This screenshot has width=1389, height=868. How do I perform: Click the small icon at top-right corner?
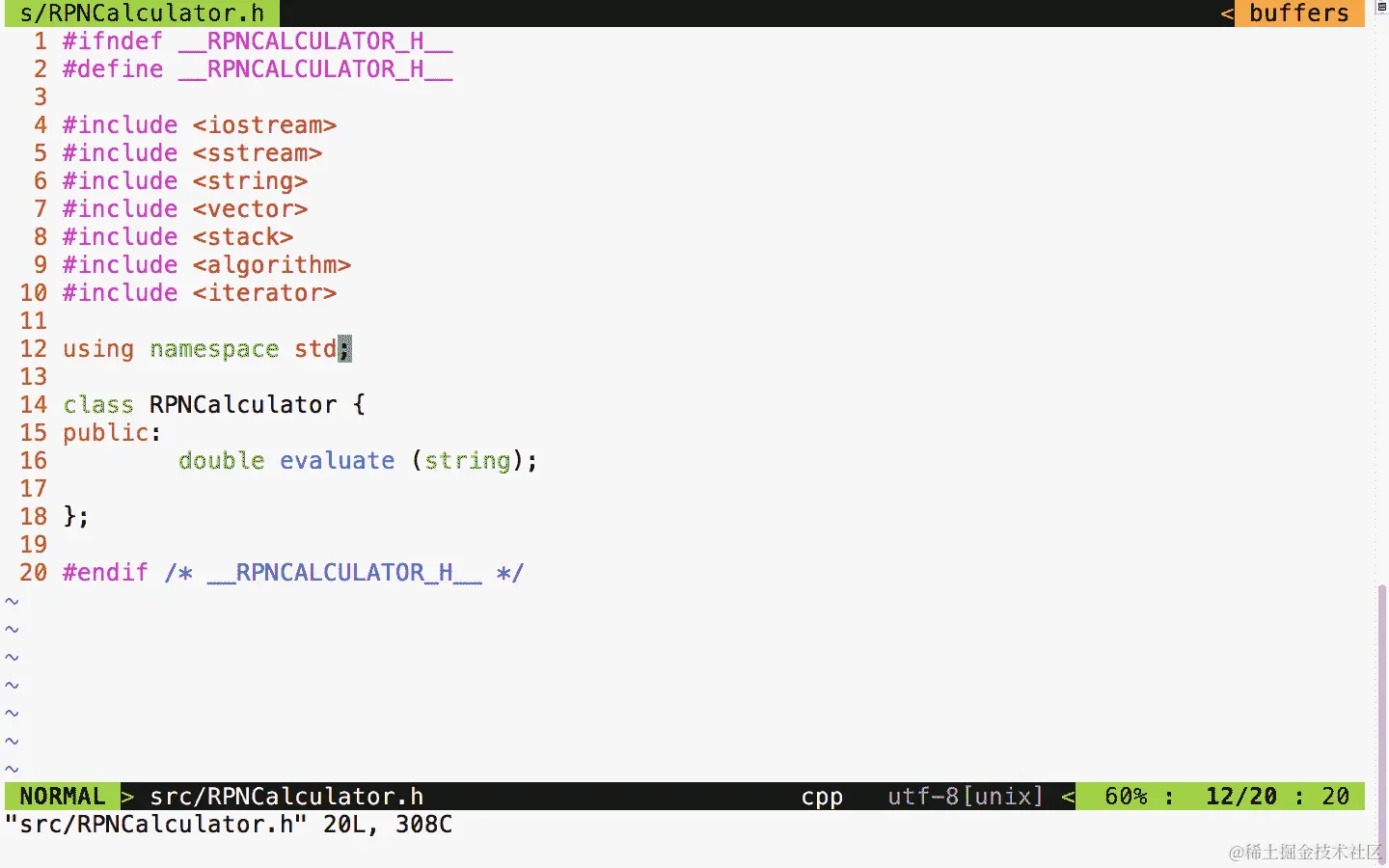point(1381,7)
